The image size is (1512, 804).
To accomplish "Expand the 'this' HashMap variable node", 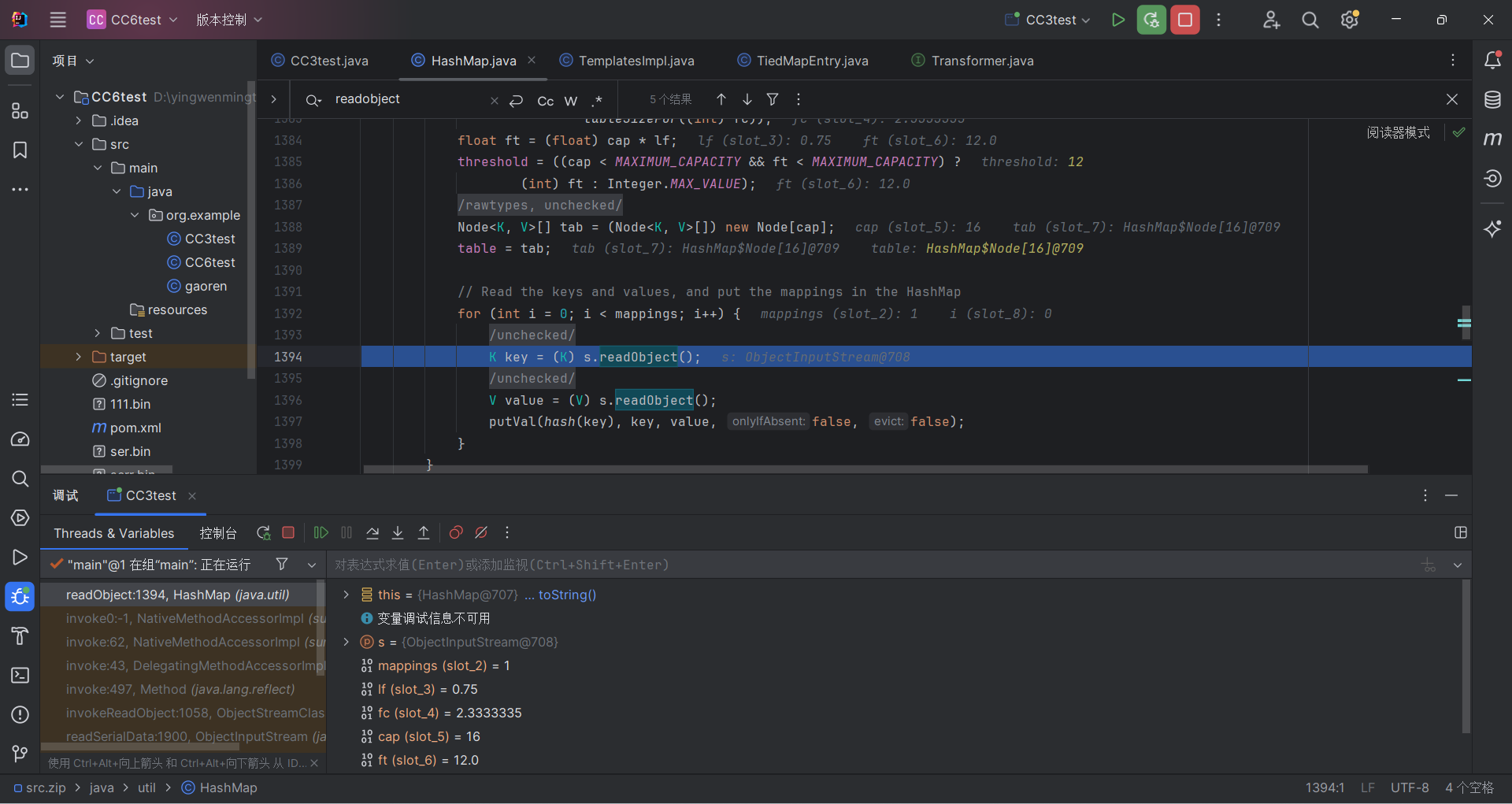I will tap(346, 595).
